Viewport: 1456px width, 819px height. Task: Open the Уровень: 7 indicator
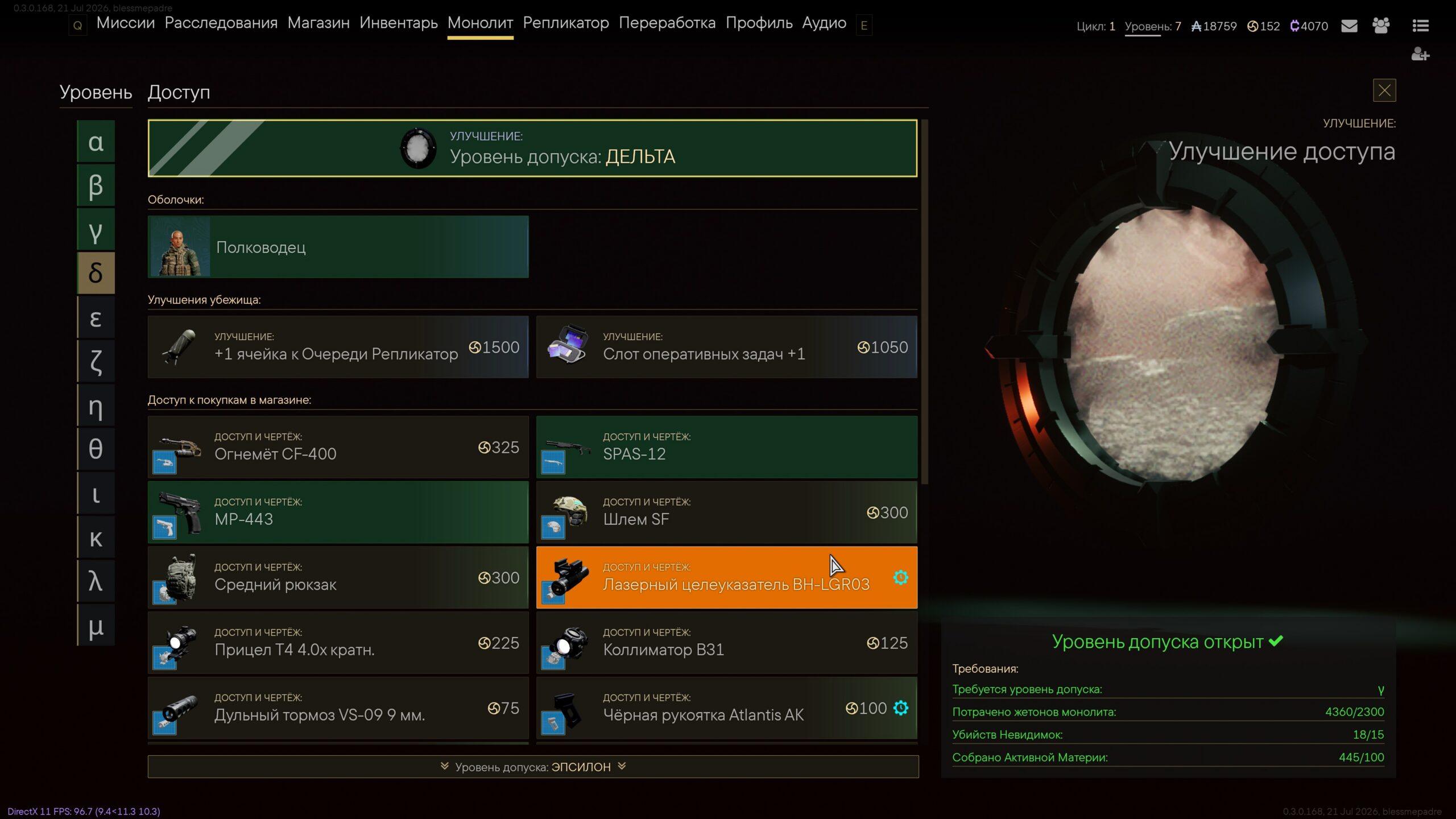point(1153,26)
